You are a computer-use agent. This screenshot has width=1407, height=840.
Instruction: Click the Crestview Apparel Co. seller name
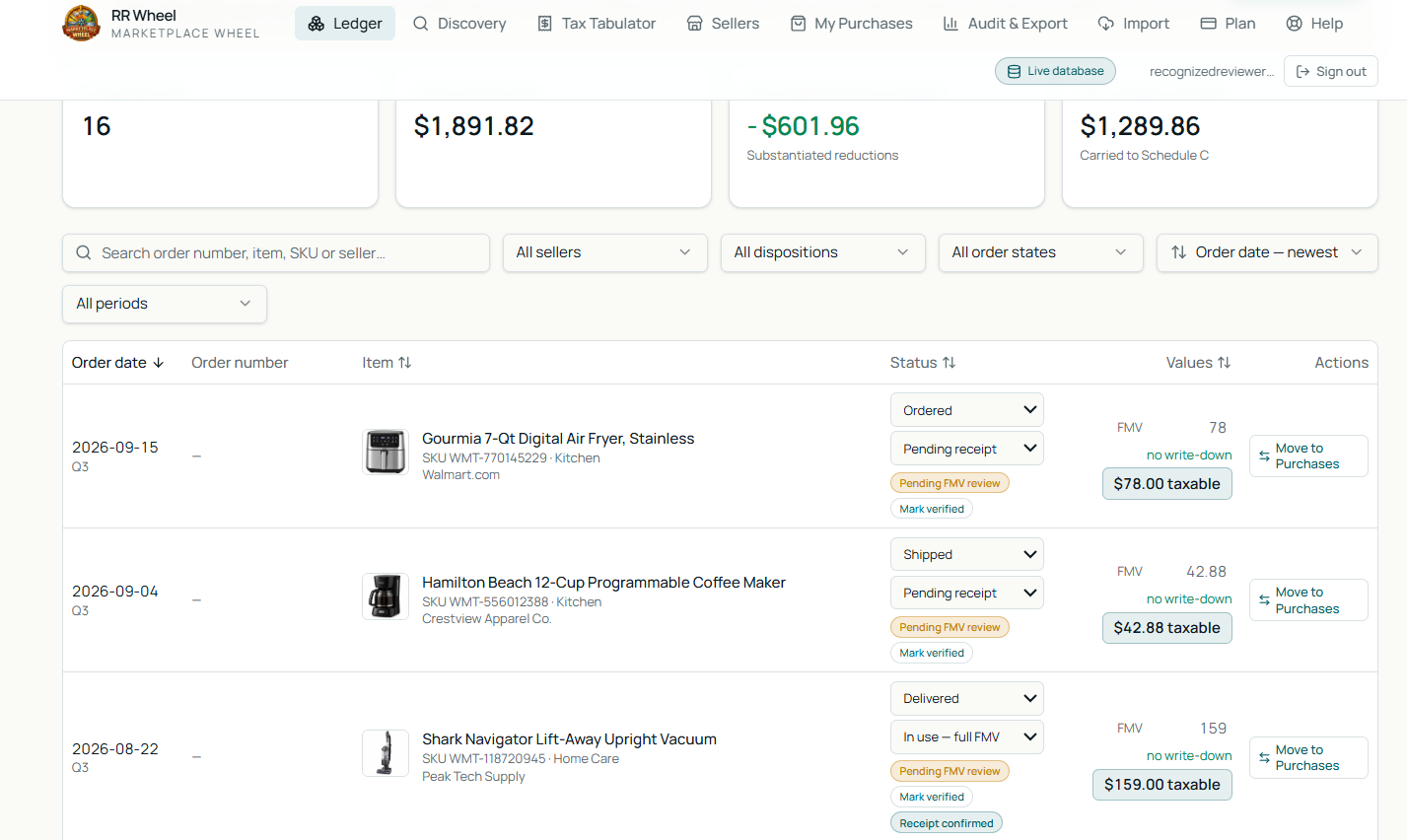[486, 618]
